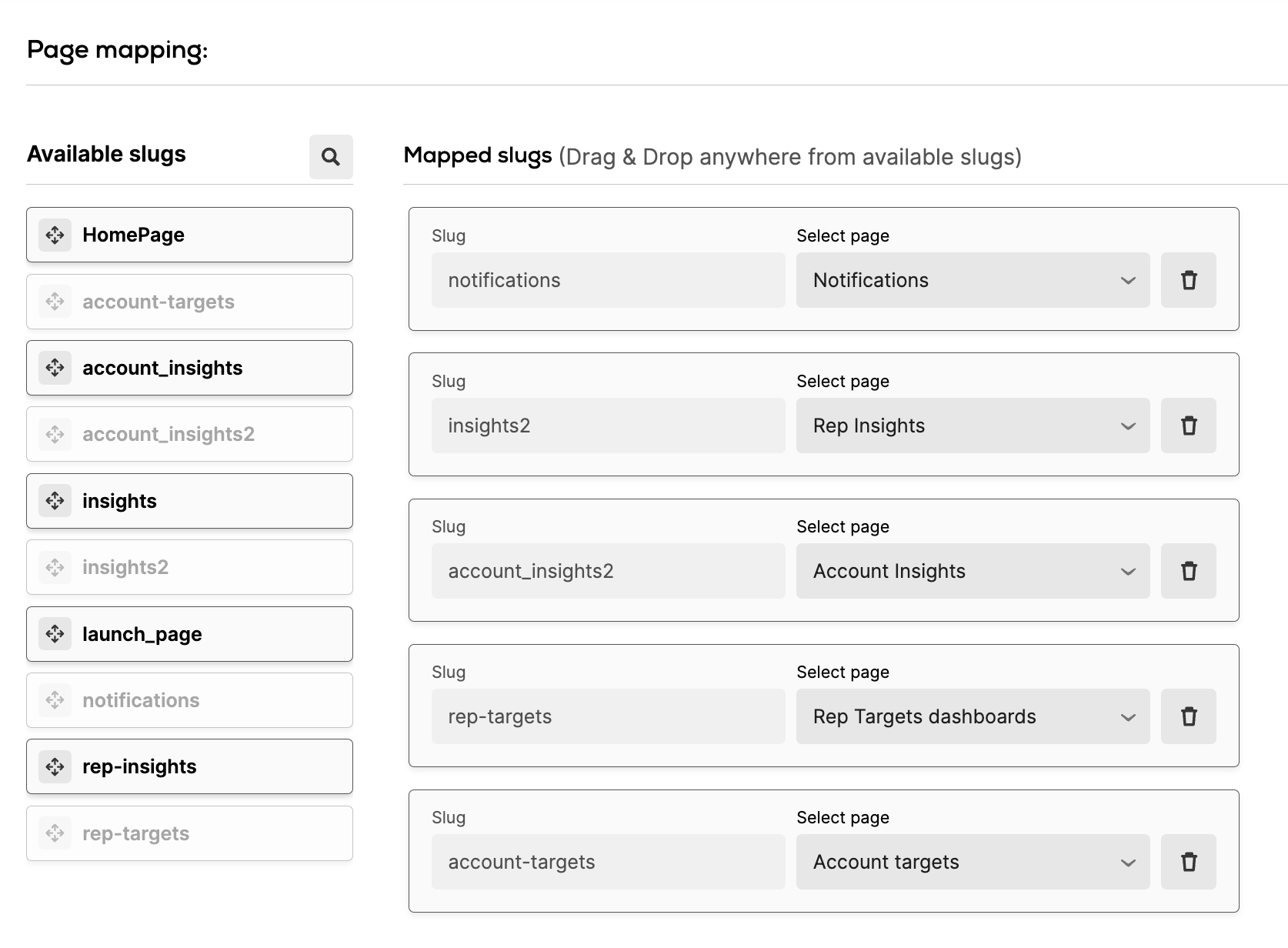The height and width of the screenshot is (948, 1288).
Task: Click the notifications slug input field
Action: tap(608, 280)
